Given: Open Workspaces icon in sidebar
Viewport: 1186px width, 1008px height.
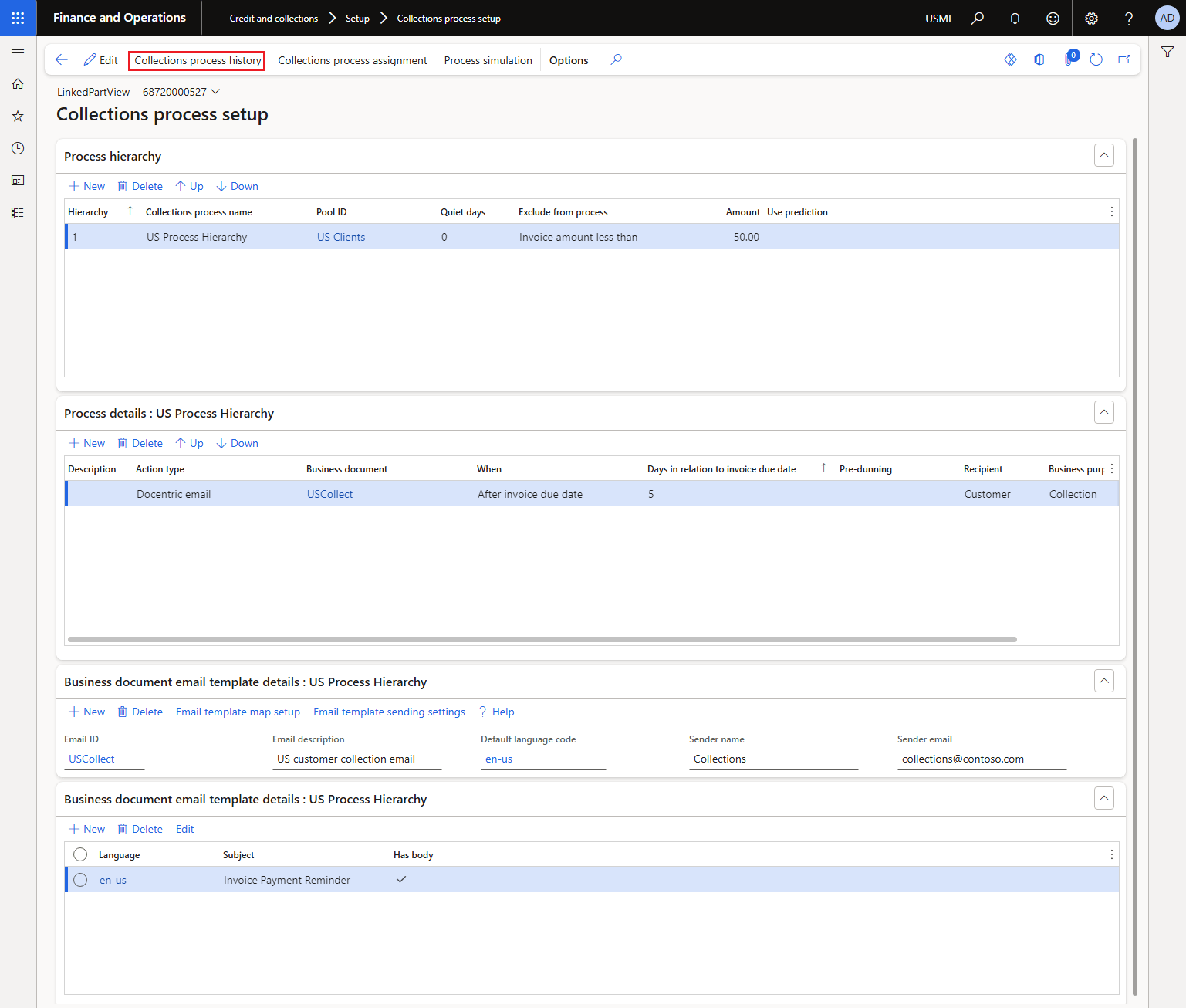Looking at the screenshot, I should coord(18,181).
